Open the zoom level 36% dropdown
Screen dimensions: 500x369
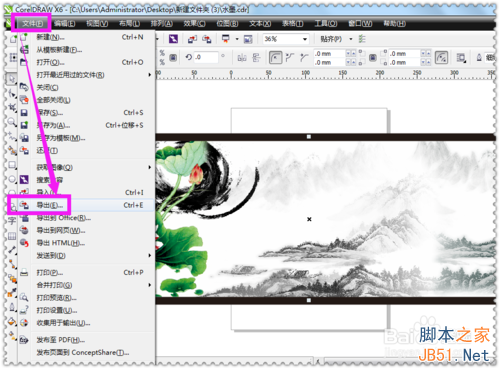305,39
